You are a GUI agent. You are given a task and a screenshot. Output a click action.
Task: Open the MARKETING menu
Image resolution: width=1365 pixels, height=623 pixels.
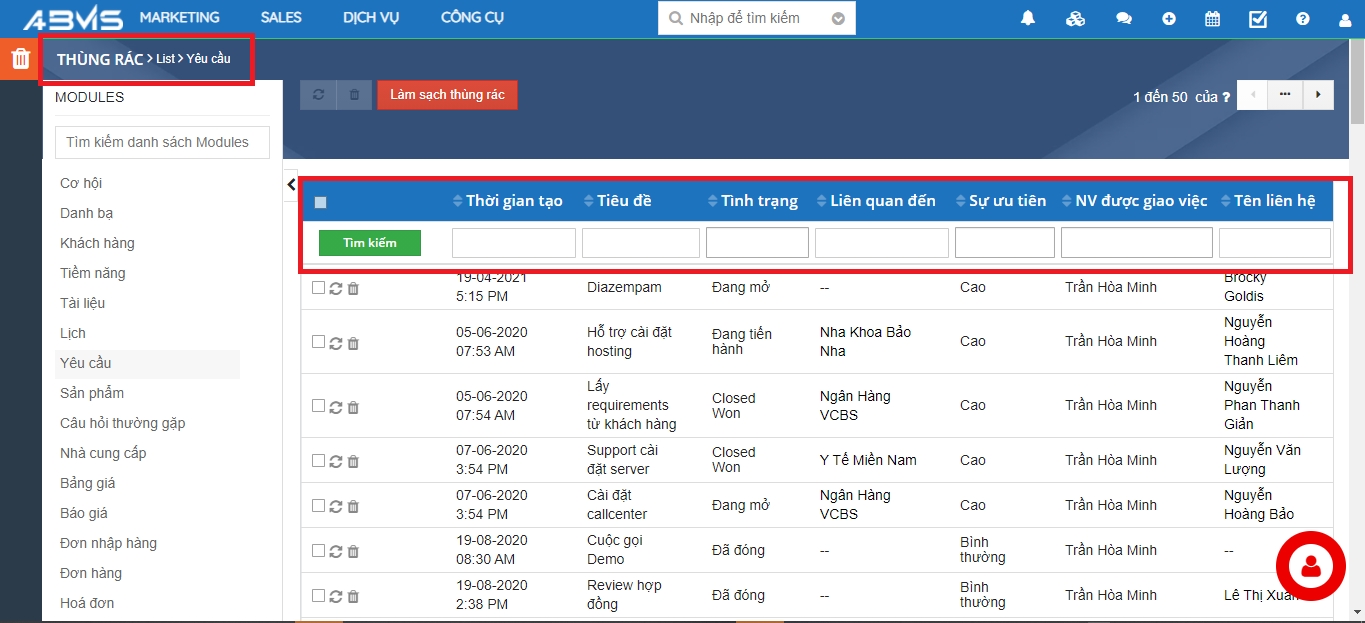tap(179, 18)
